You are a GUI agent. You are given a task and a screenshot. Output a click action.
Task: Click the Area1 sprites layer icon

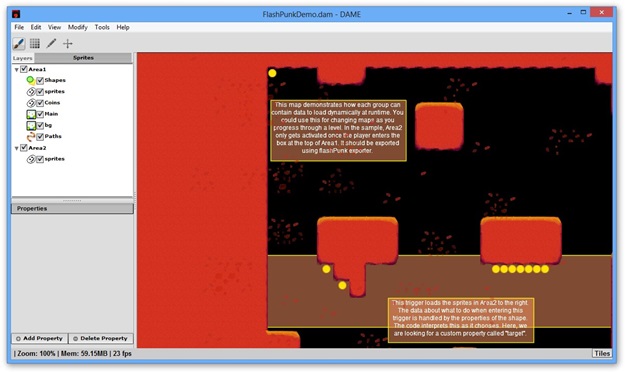pos(31,92)
